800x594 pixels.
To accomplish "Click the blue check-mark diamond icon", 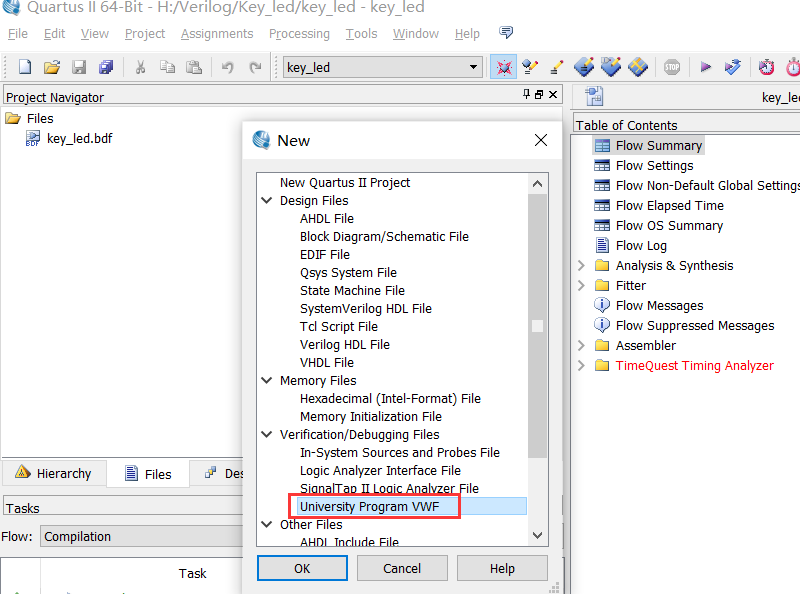I will pos(611,67).
